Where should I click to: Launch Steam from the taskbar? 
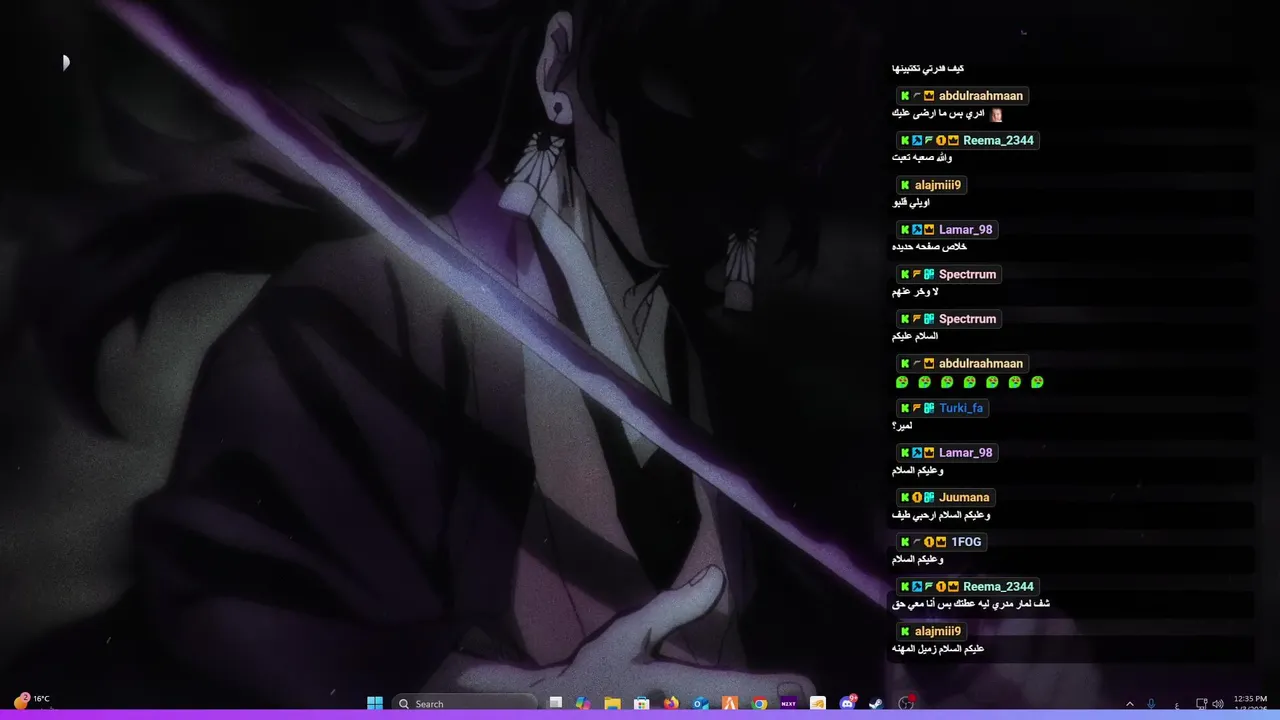[x=876, y=703]
